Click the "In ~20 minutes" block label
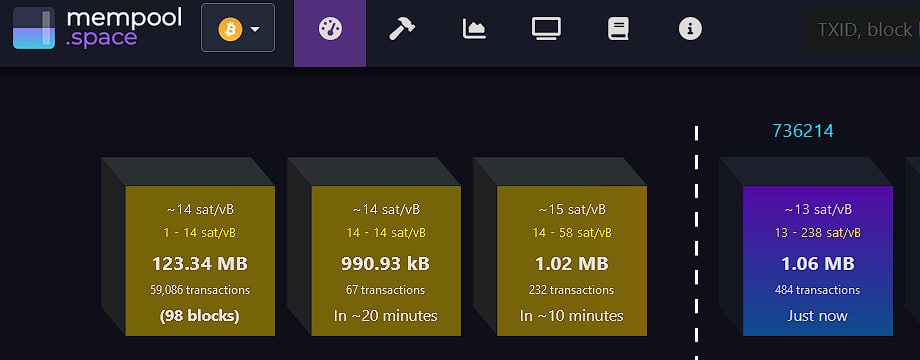Screen dimensions: 920x360 coord(385,316)
